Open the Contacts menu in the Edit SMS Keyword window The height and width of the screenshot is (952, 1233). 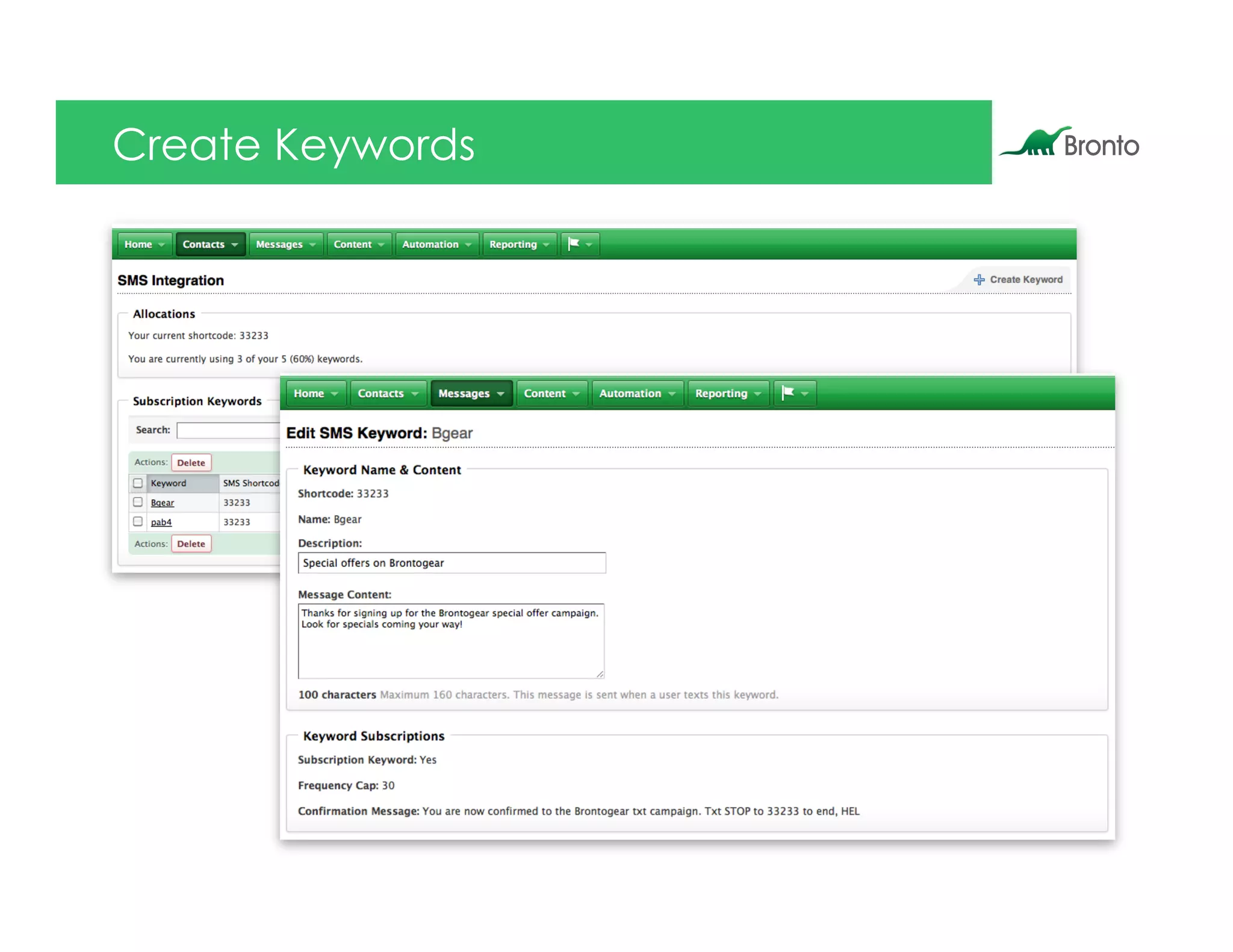[388, 394]
